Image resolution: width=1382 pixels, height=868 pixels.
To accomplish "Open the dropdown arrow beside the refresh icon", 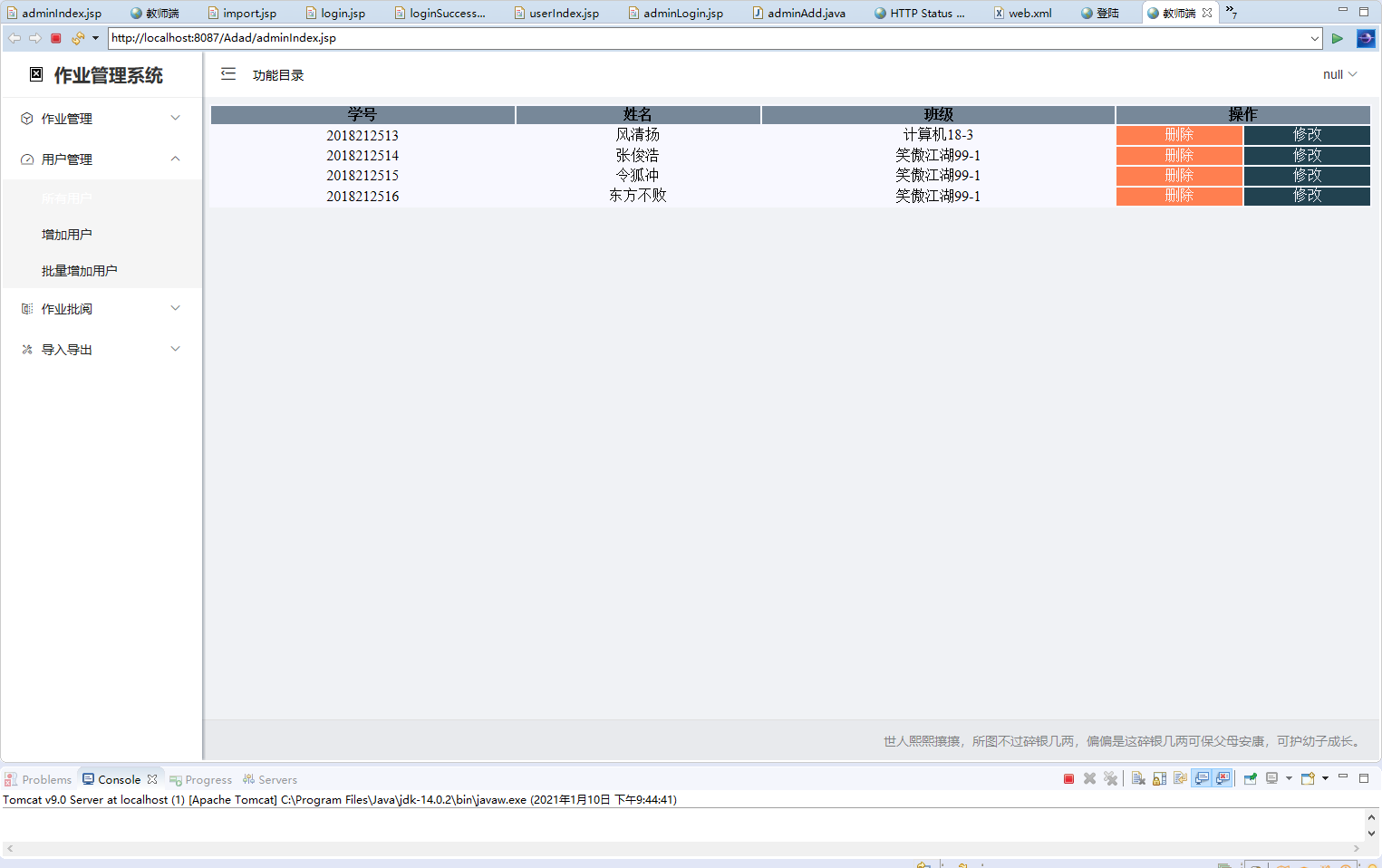I will tap(95, 38).
